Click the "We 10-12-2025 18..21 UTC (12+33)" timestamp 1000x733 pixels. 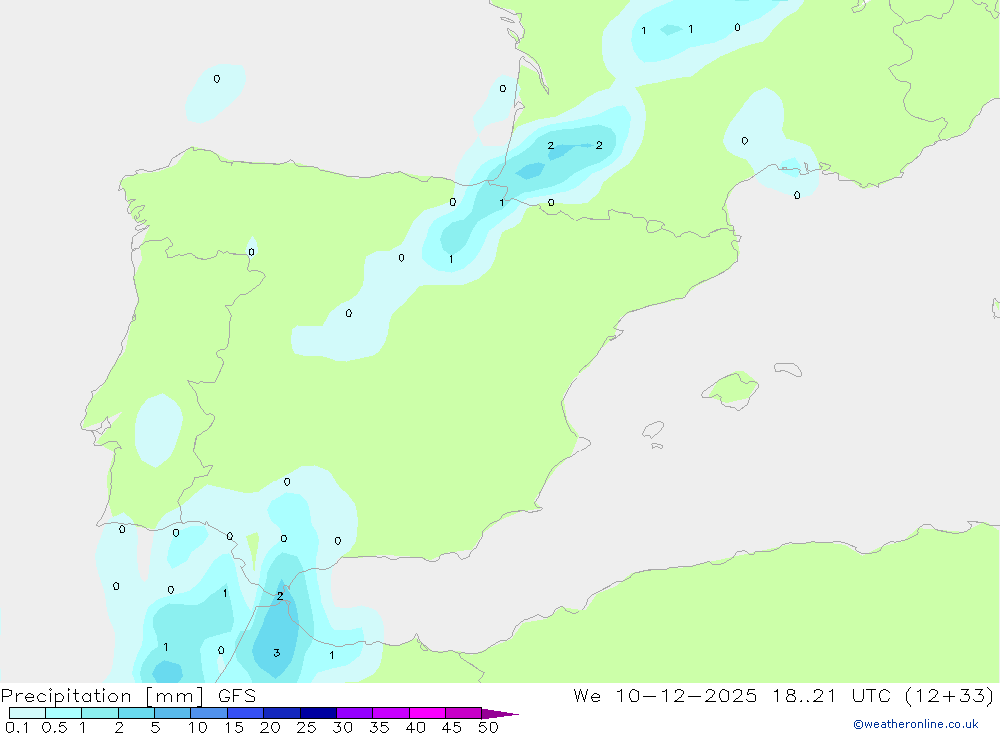(x=784, y=696)
